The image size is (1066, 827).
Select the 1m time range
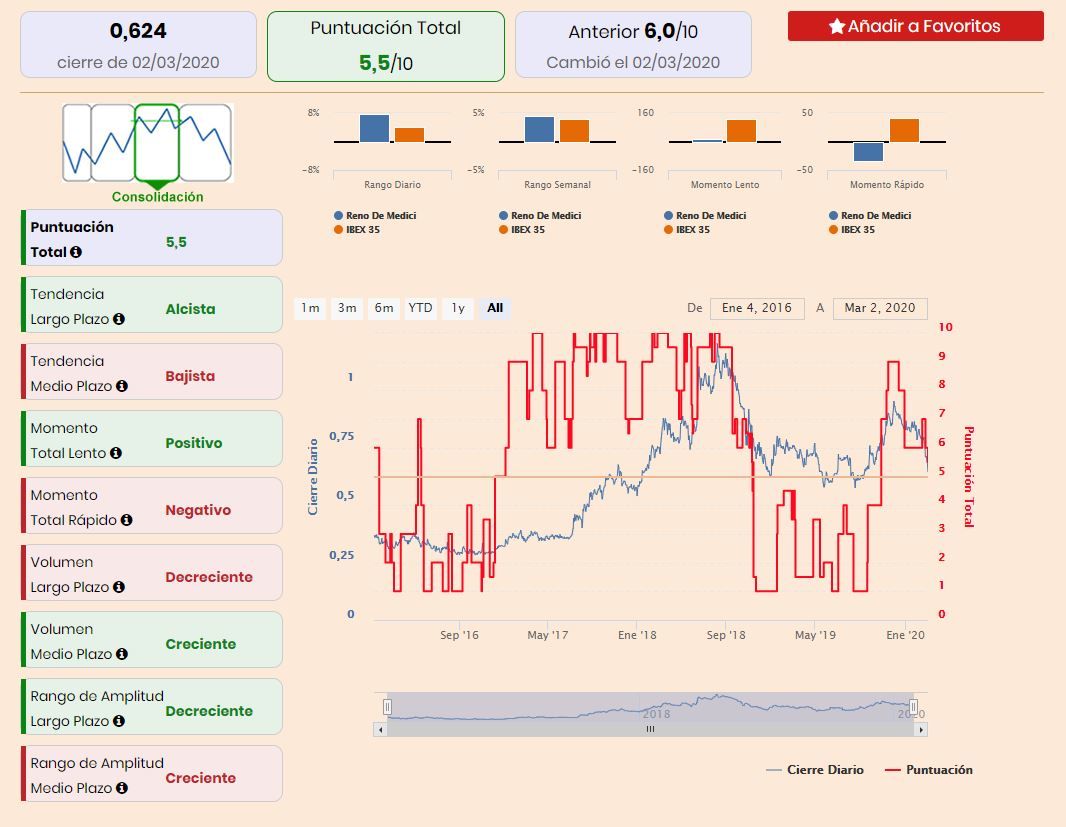[311, 308]
